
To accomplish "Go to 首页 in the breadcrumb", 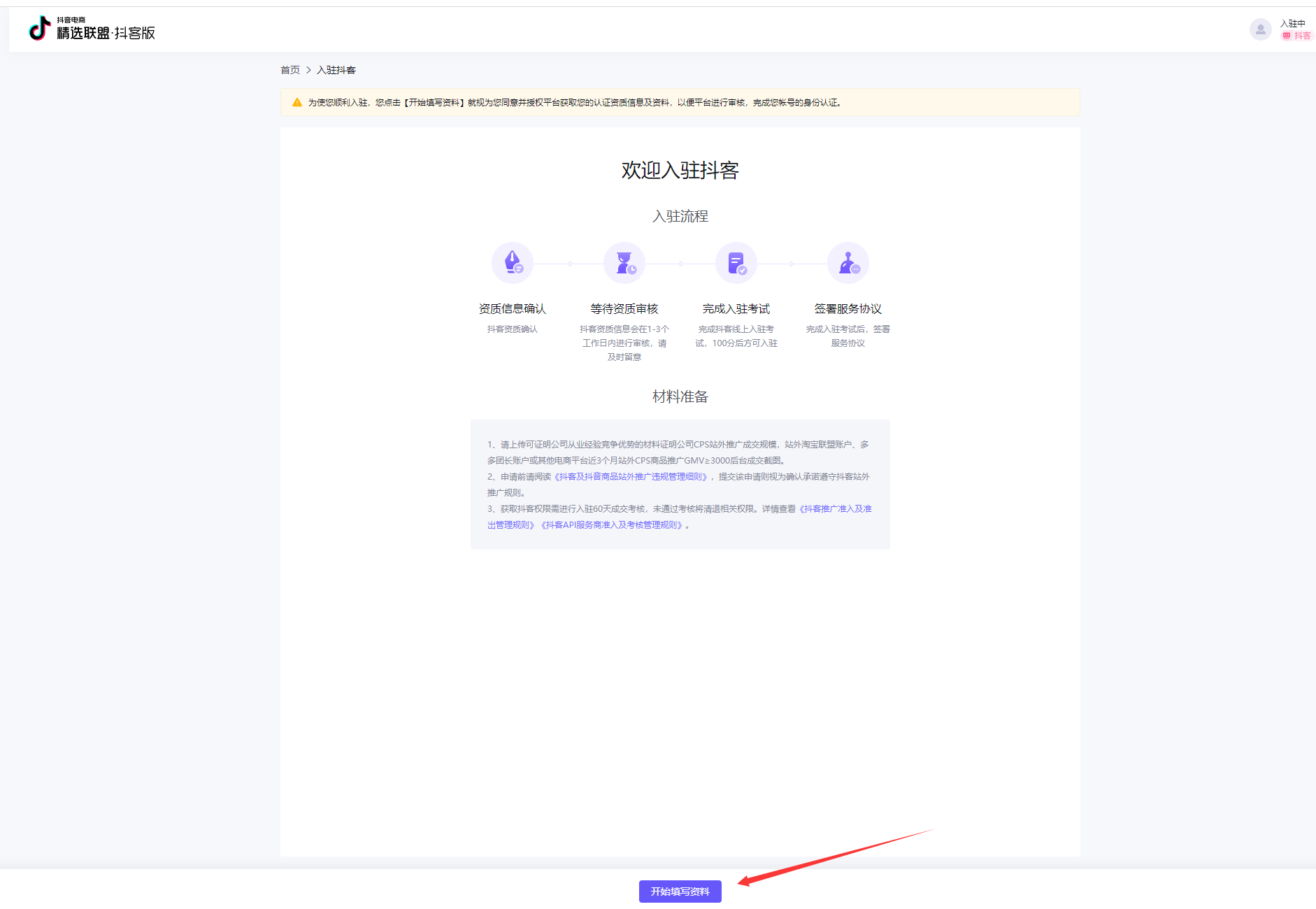I will pos(290,70).
